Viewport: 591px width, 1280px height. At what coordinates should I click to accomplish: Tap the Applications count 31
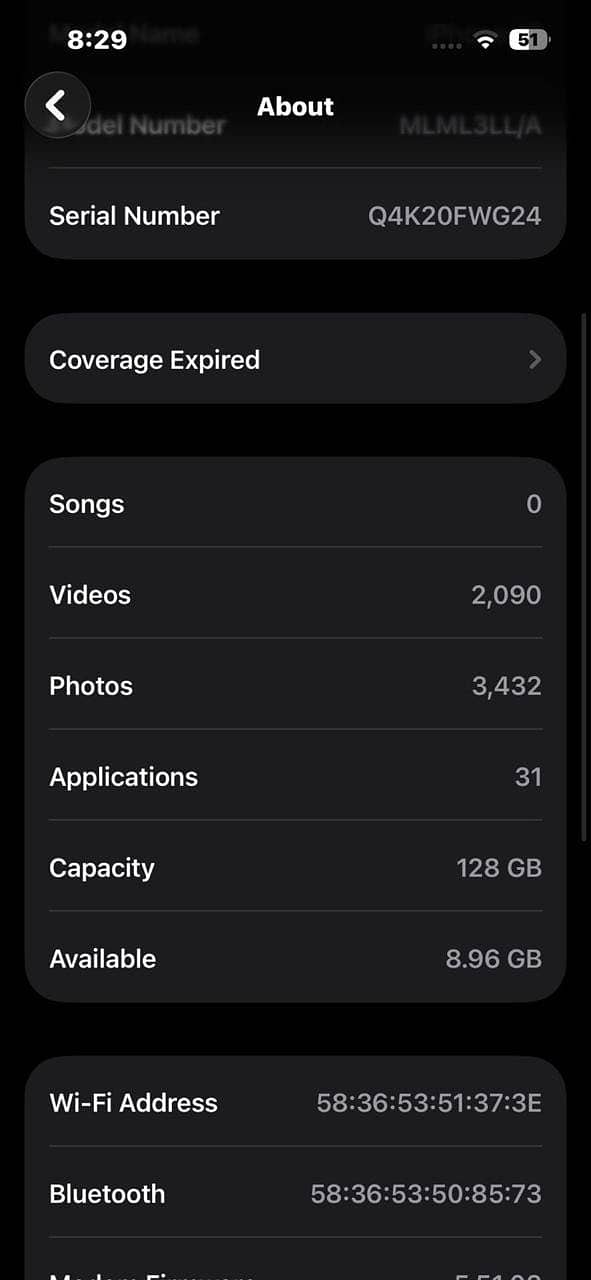tap(528, 777)
